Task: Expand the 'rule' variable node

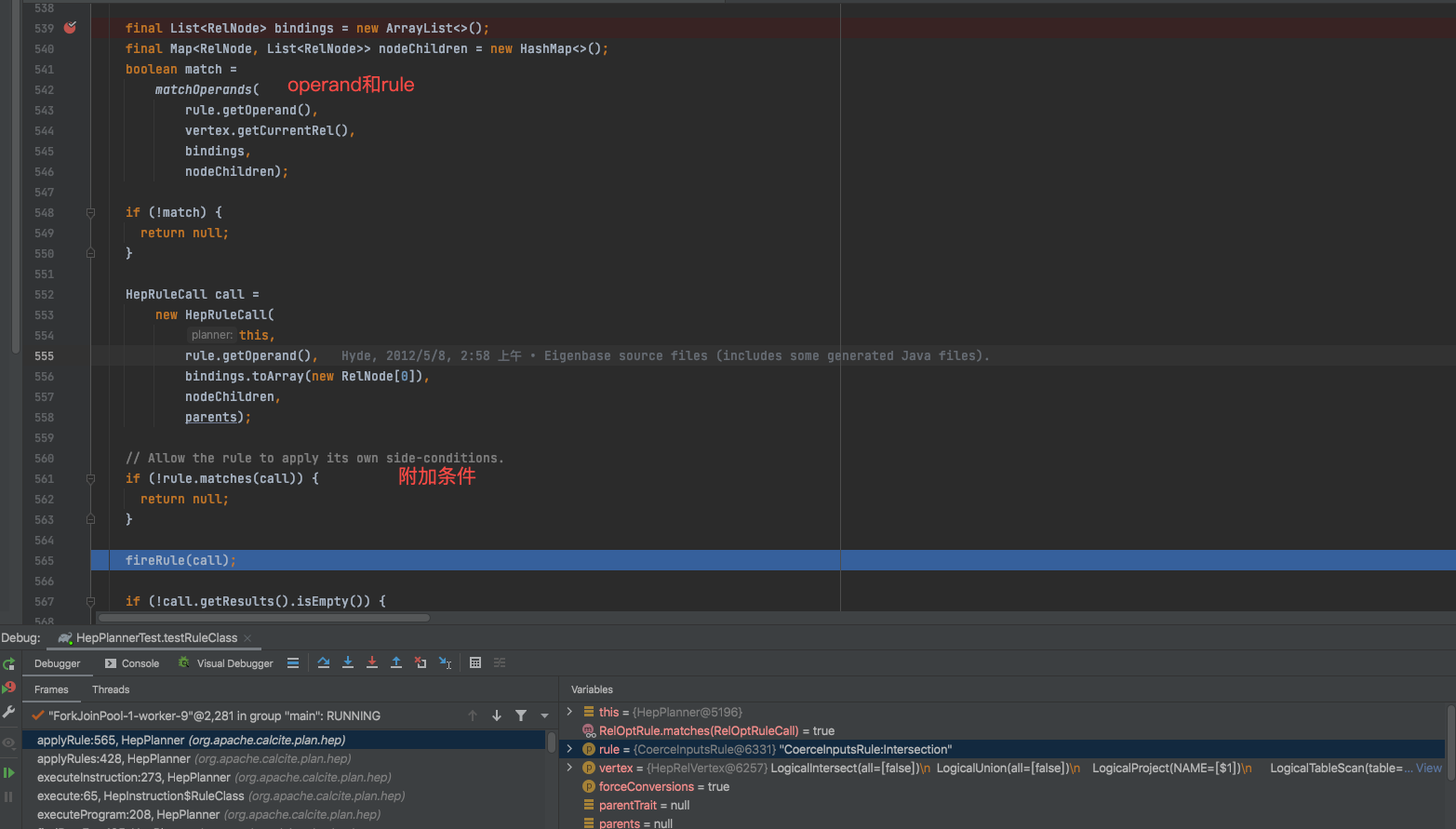Action: tap(569, 749)
